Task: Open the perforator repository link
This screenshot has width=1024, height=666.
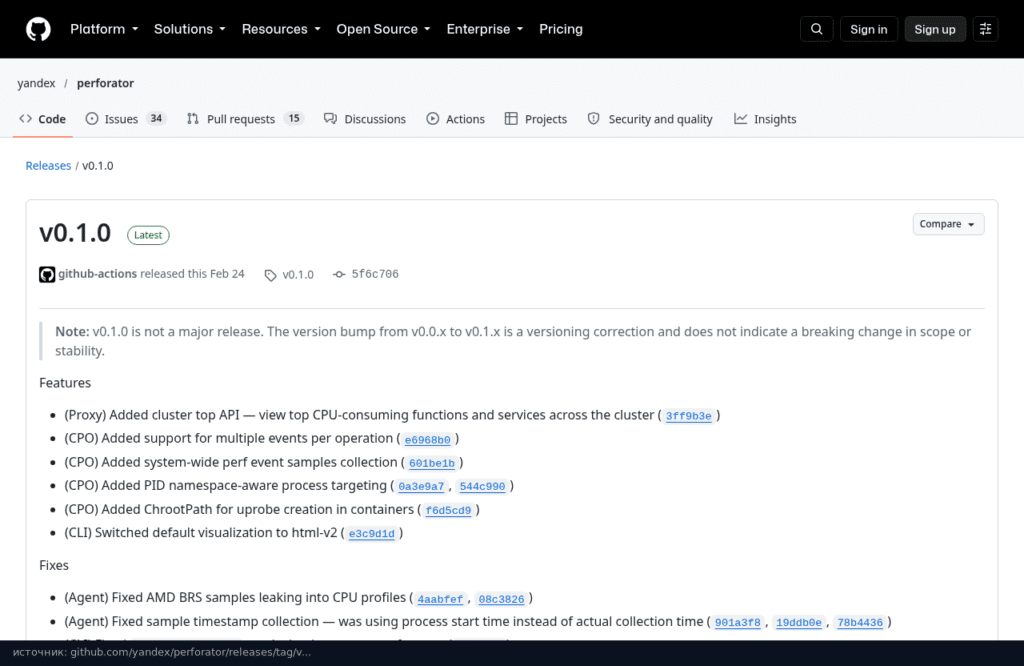Action: tap(105, 83)
